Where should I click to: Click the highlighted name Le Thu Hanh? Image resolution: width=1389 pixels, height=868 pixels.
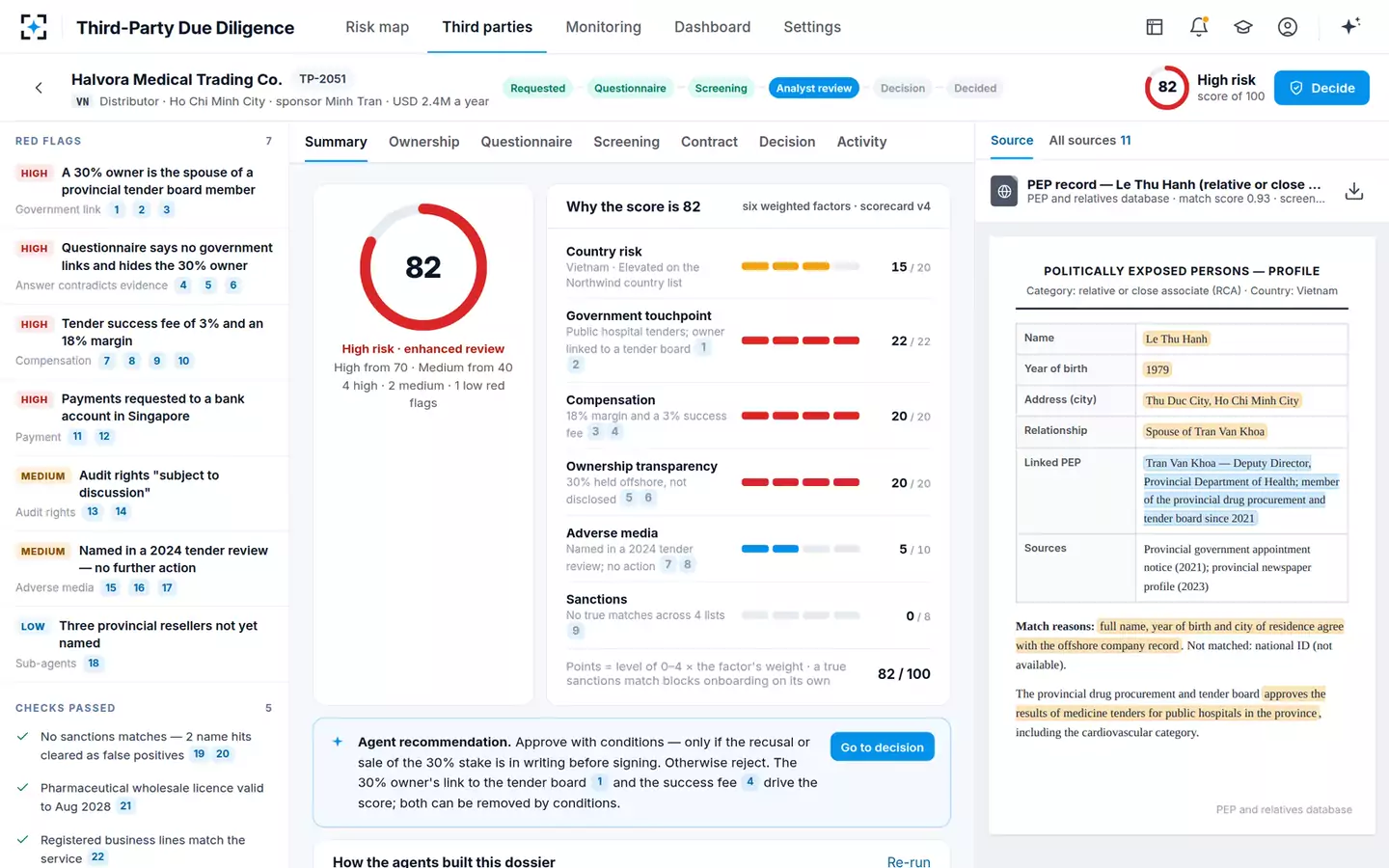pos(1176,339)
